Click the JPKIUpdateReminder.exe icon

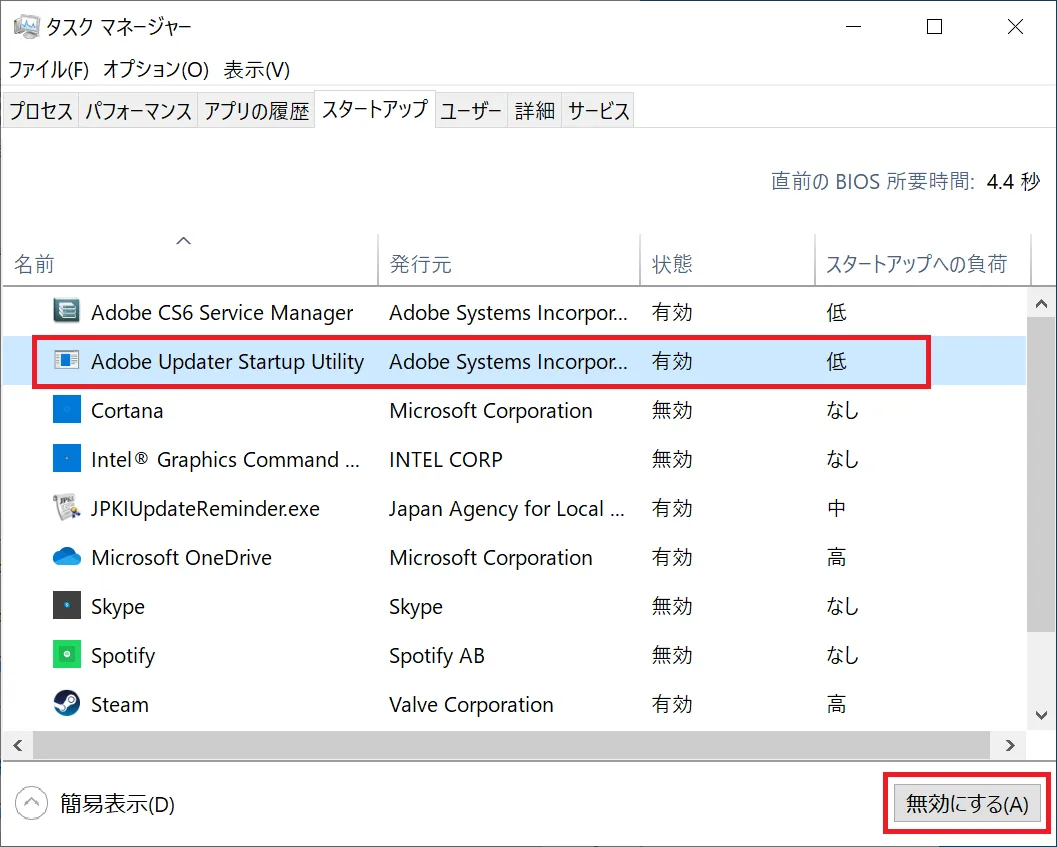(67, 507)
